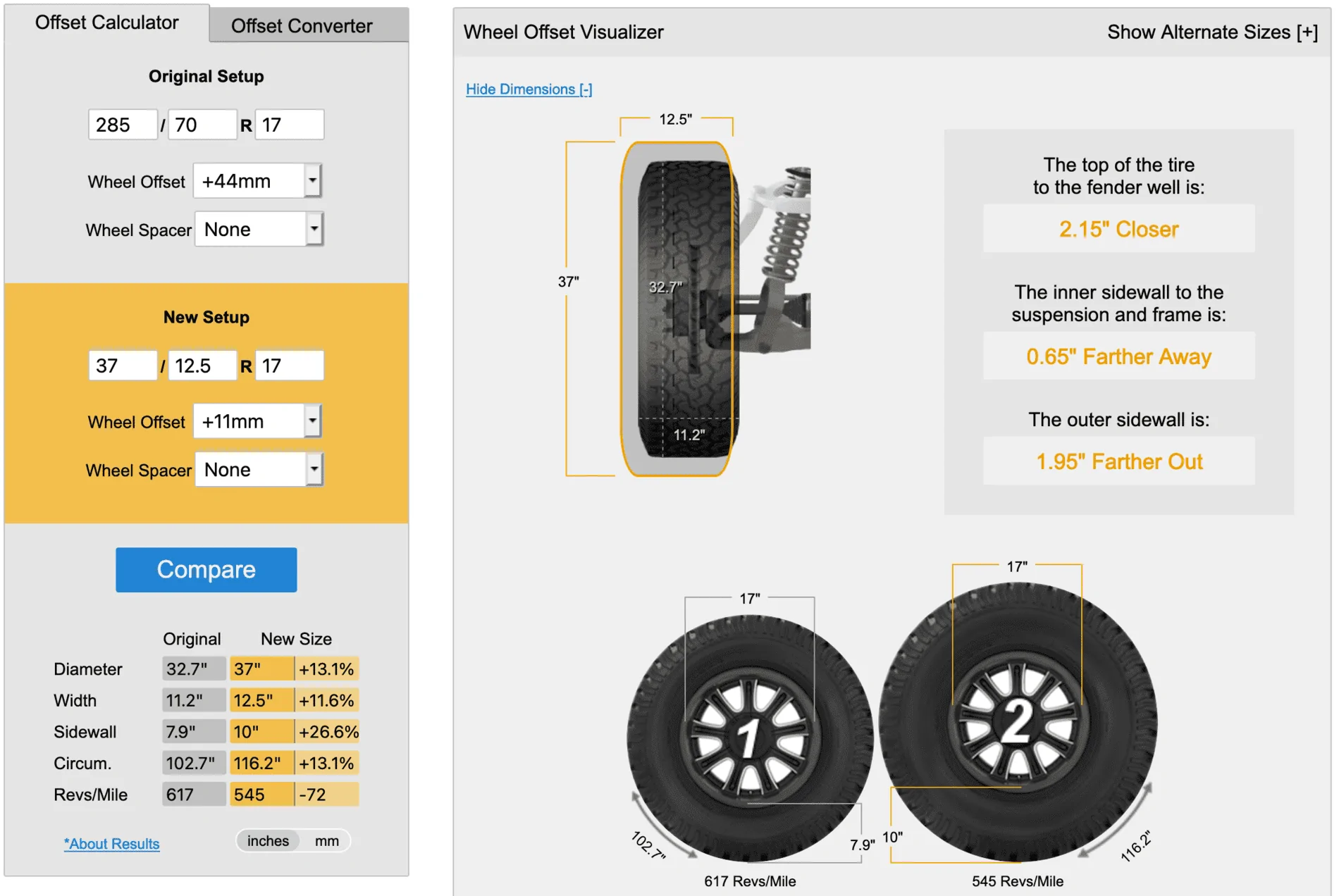Image resolution: width=1339 pixels, height=896 pixels.
Task: Click original Sidewall value 7.9"
Action: click(194, 731)
